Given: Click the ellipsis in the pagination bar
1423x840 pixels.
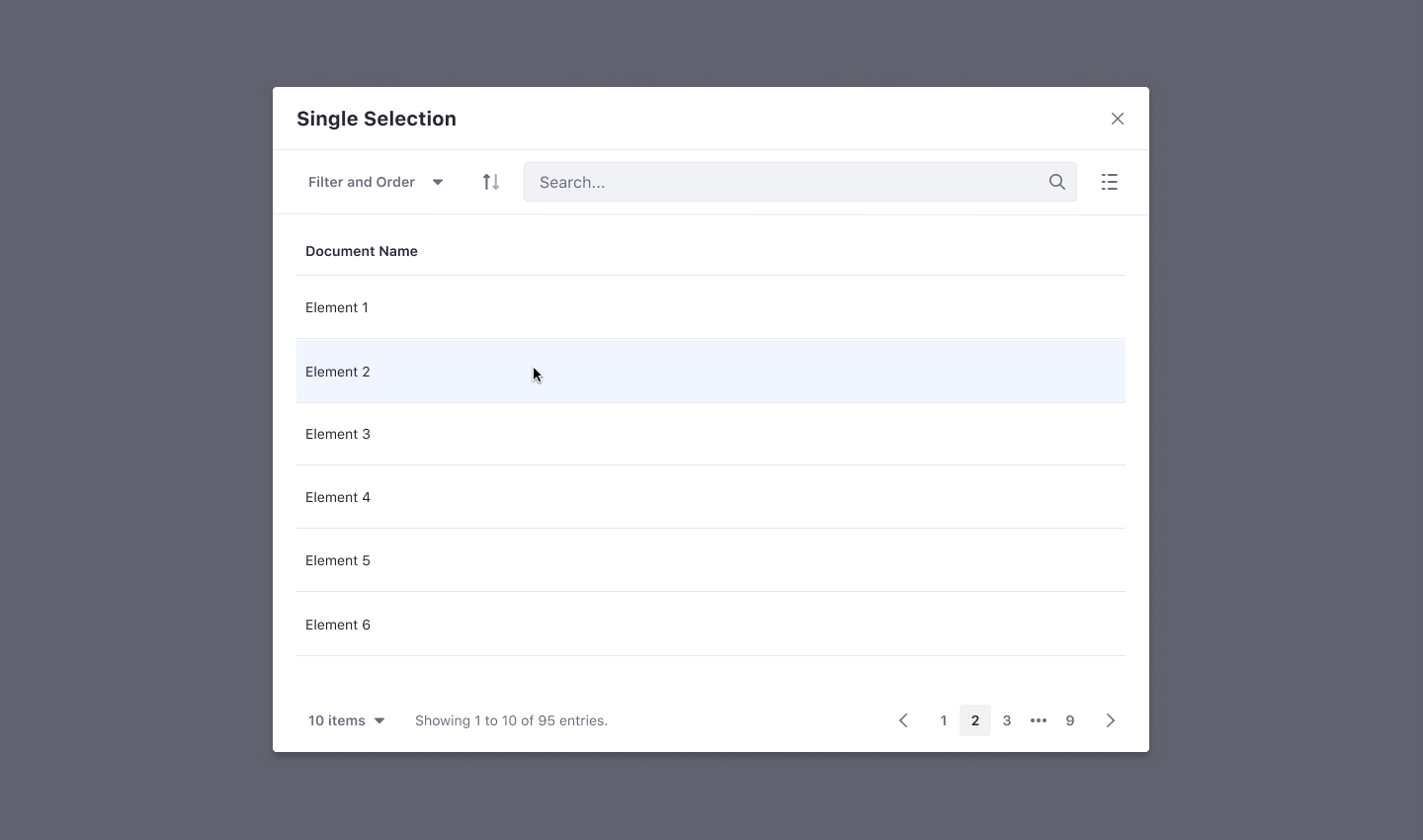Looking at the screenshot, I should 1039,720.
